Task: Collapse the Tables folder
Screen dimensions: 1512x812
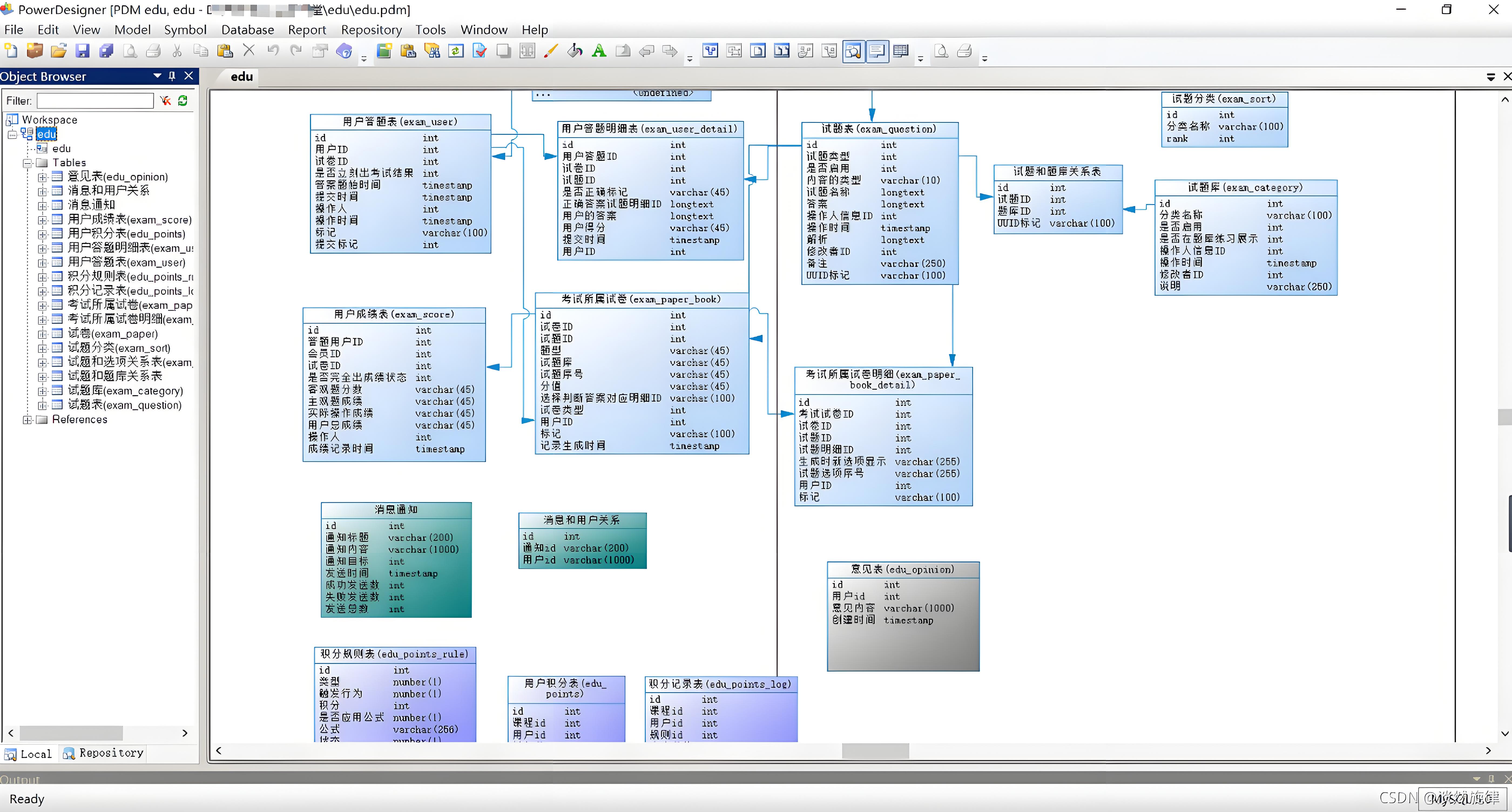Action: click(x=27, y=163)
